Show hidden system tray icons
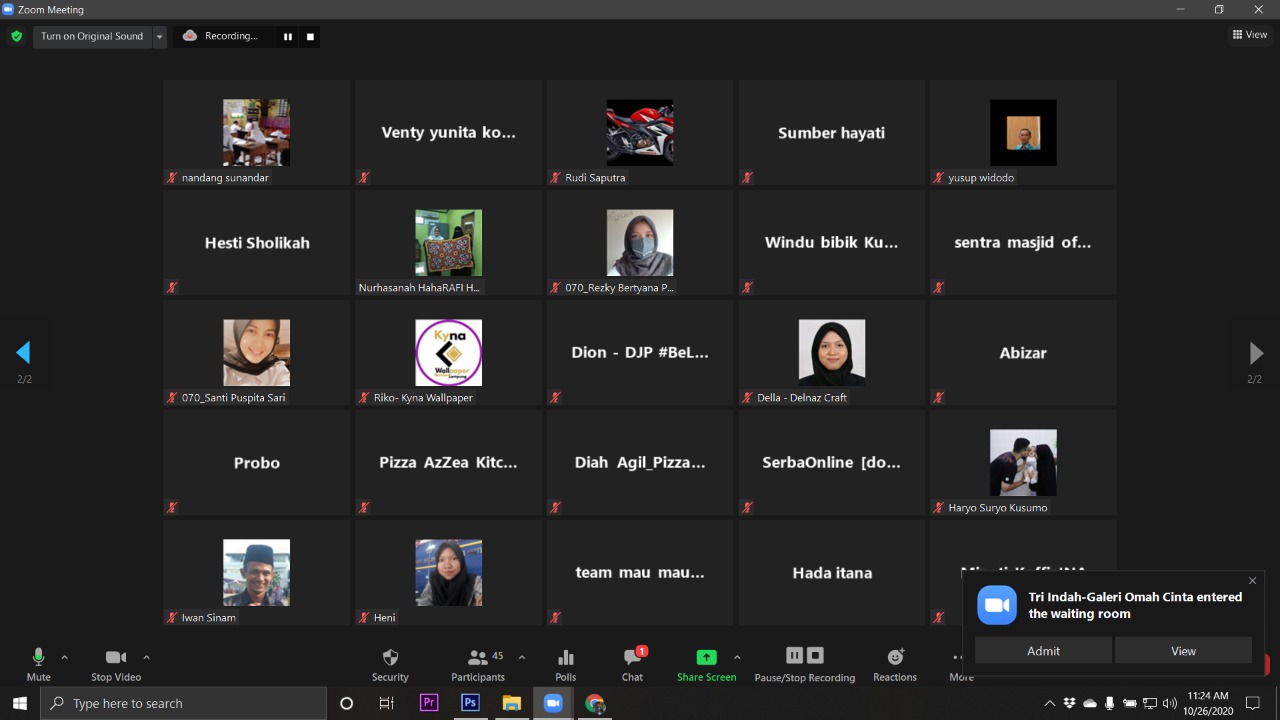The width and height of the screenshot is (1280, 720). 1049,703
